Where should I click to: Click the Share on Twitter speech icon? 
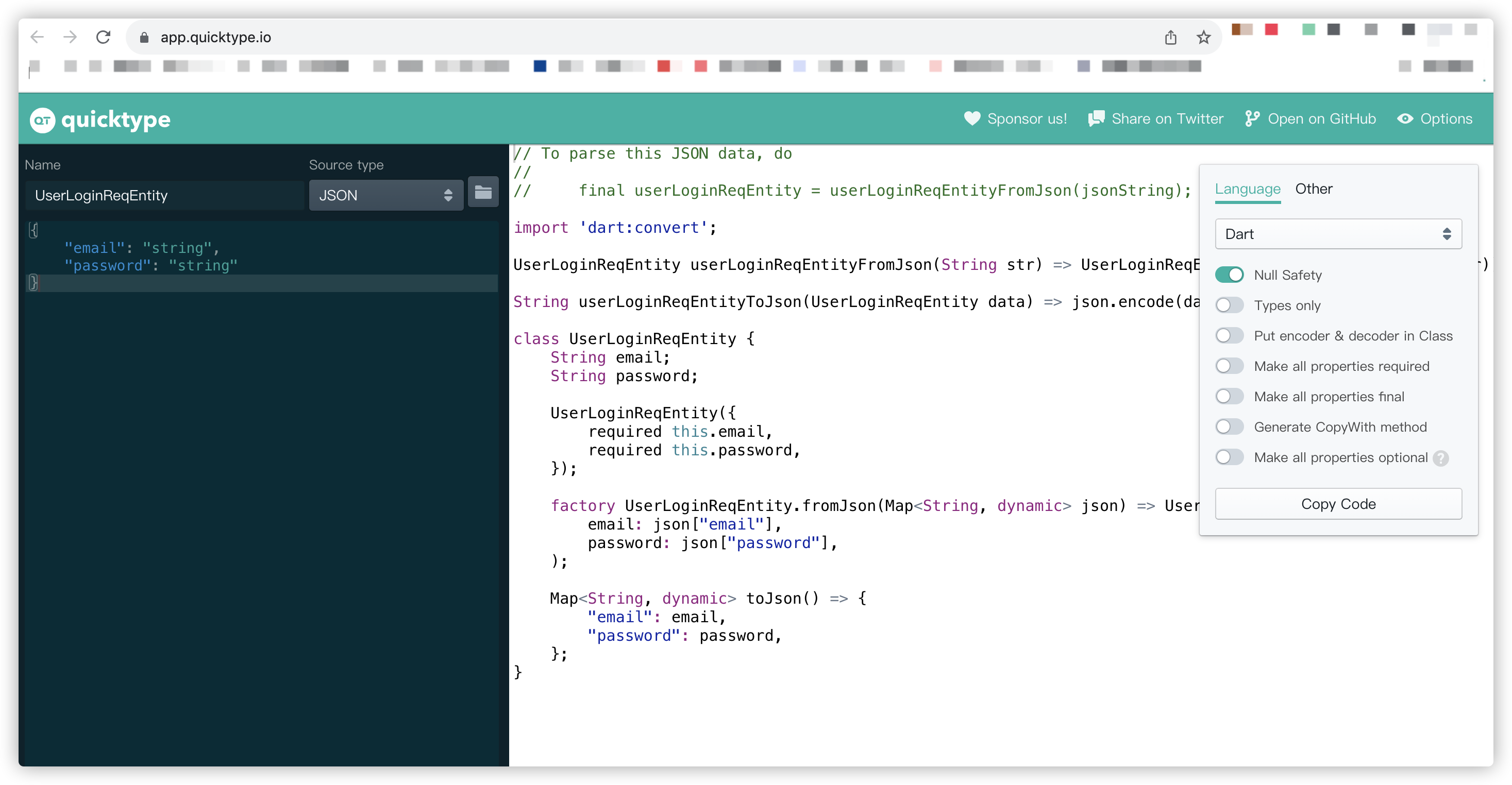click(x=1096, y=118)
